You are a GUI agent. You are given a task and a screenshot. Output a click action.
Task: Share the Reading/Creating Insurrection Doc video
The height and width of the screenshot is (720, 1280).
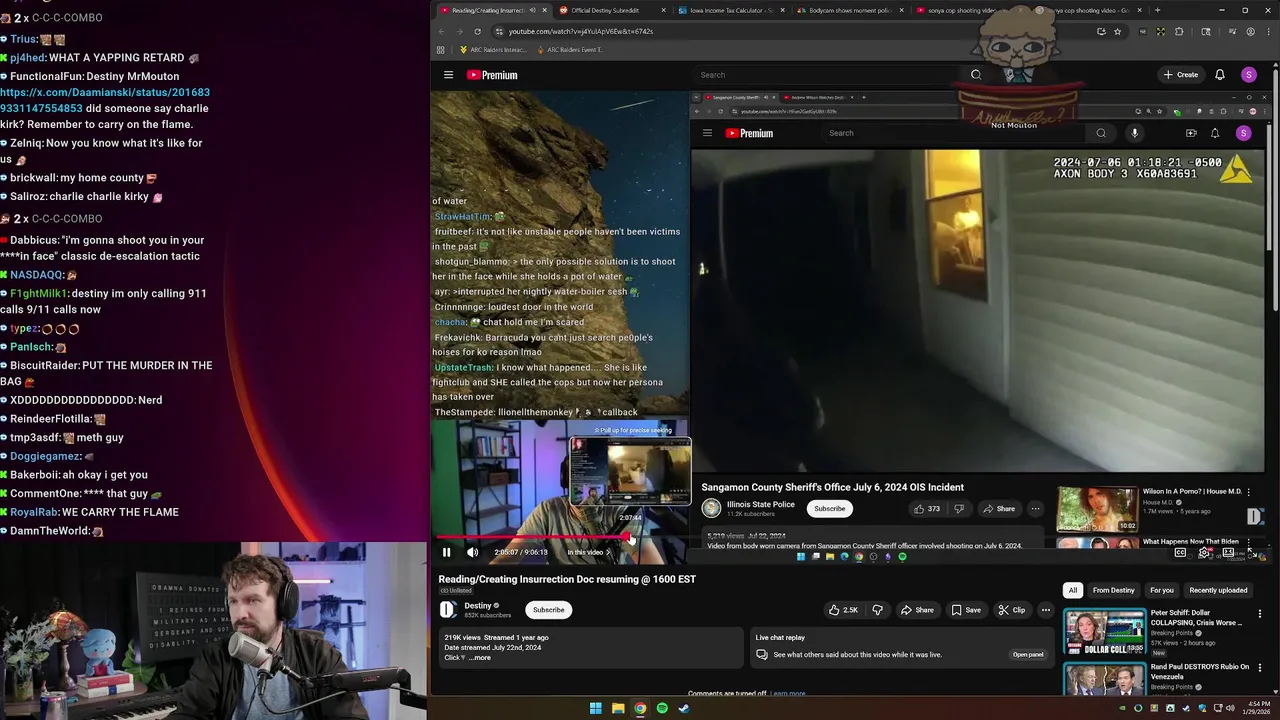click(917, 610)
